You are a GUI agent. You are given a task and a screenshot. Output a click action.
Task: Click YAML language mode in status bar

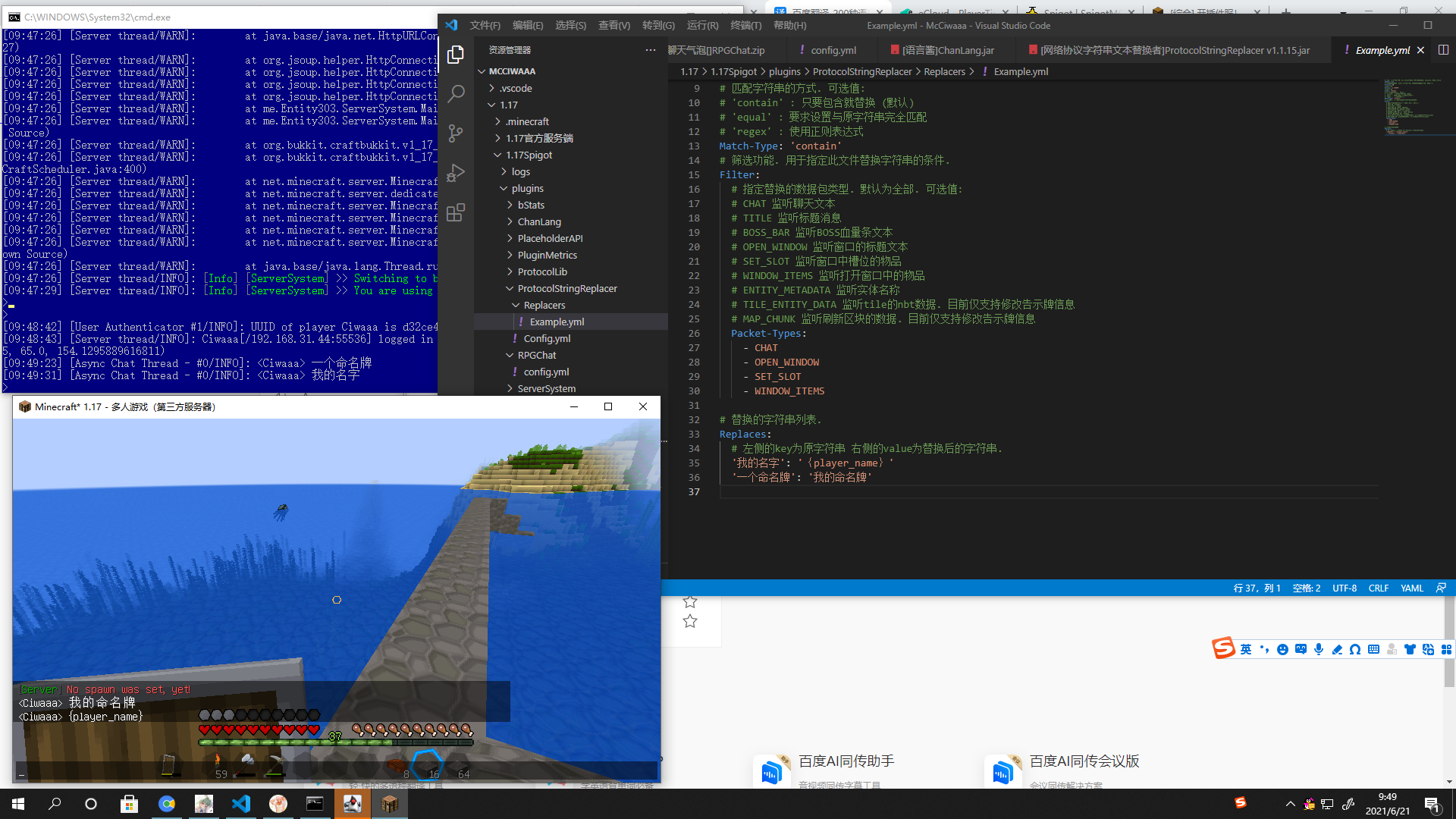[x=1411, y=588]
